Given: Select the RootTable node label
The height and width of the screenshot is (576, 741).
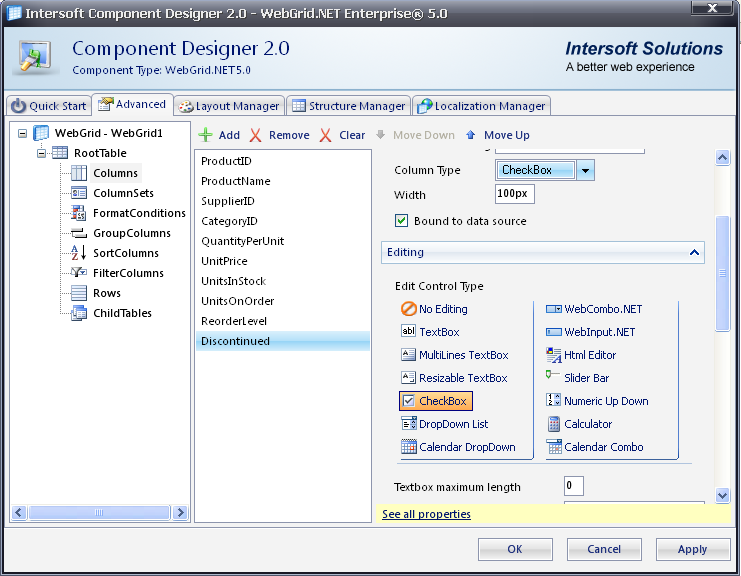Looking at the screenshot, I should pos(100,153).
